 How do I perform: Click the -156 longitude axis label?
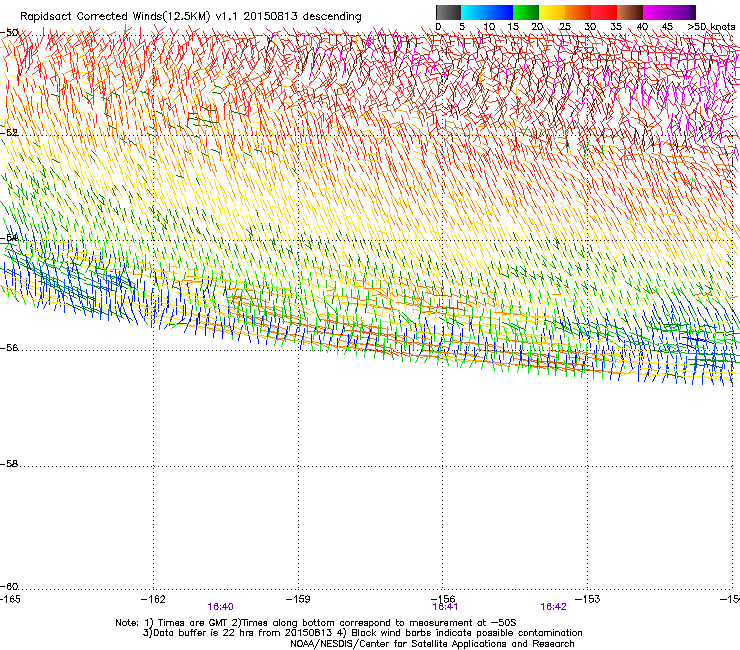point(443,599)
